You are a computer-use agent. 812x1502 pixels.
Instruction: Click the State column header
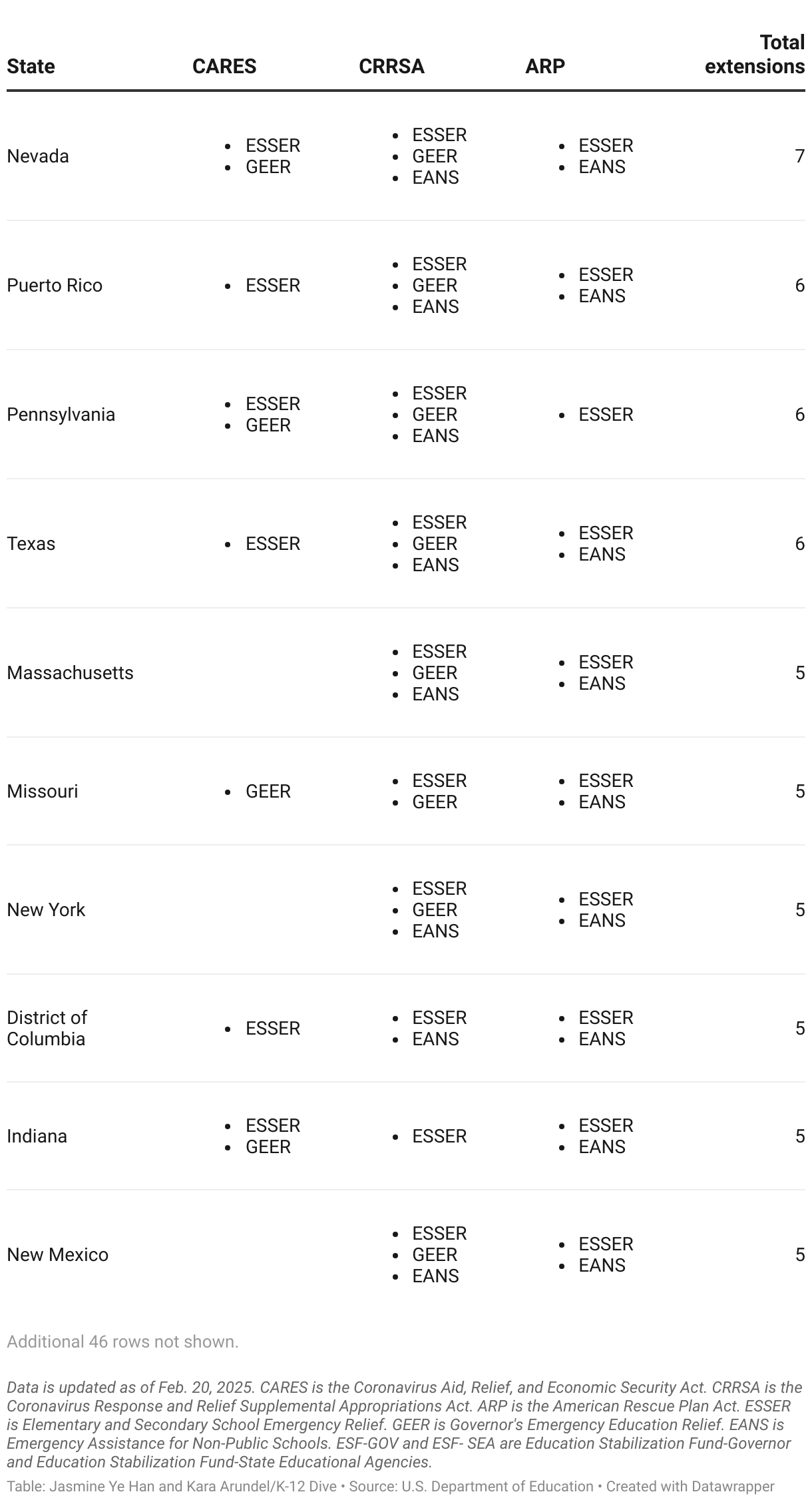[x=31, y=66]
